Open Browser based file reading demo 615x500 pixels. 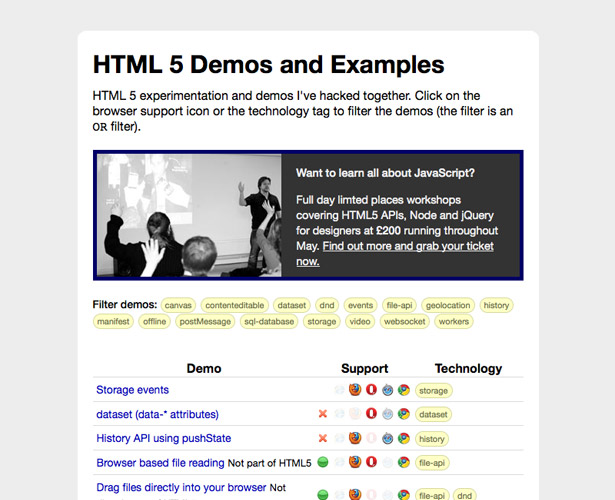160,463
